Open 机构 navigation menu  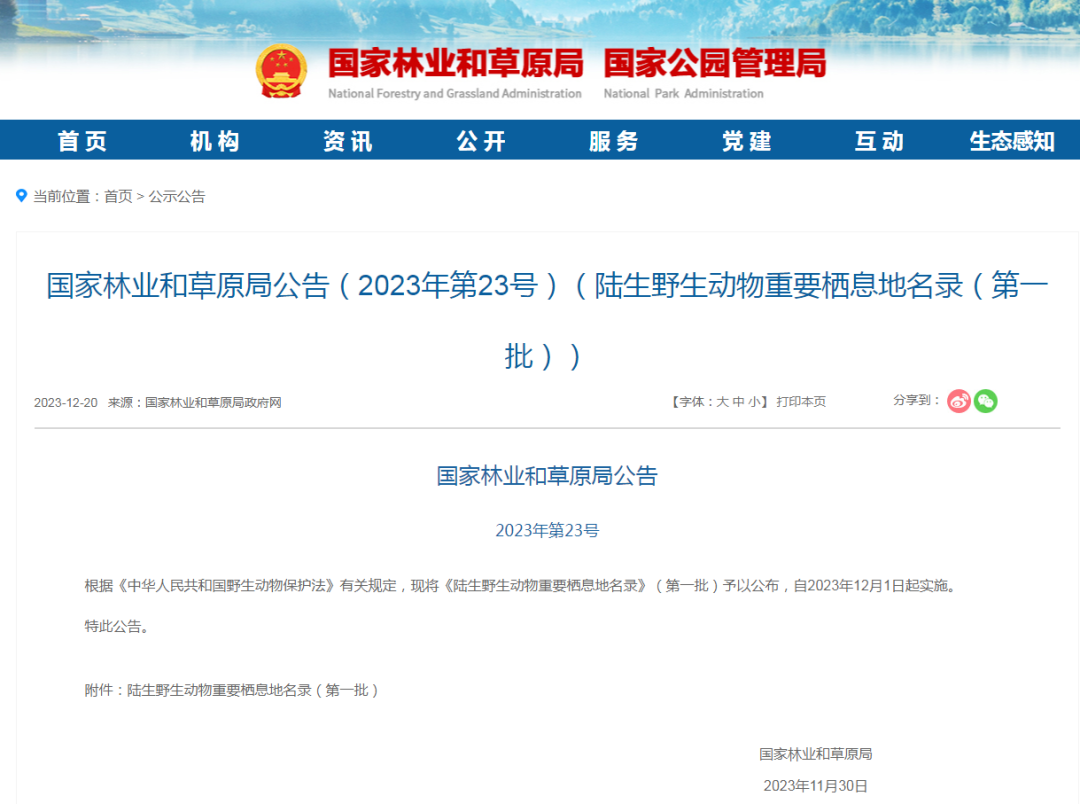click(215, 141)
